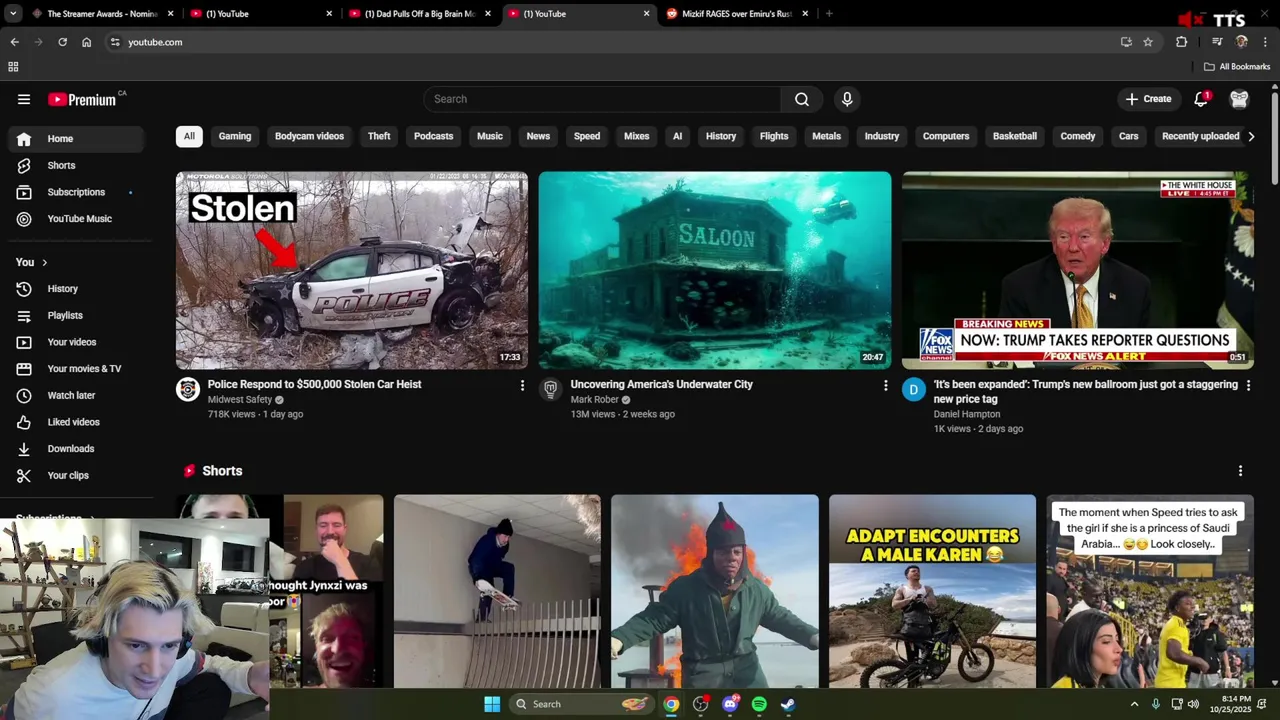Open install app icon in address bar

pyautogui.click(x=1126, y=42)
